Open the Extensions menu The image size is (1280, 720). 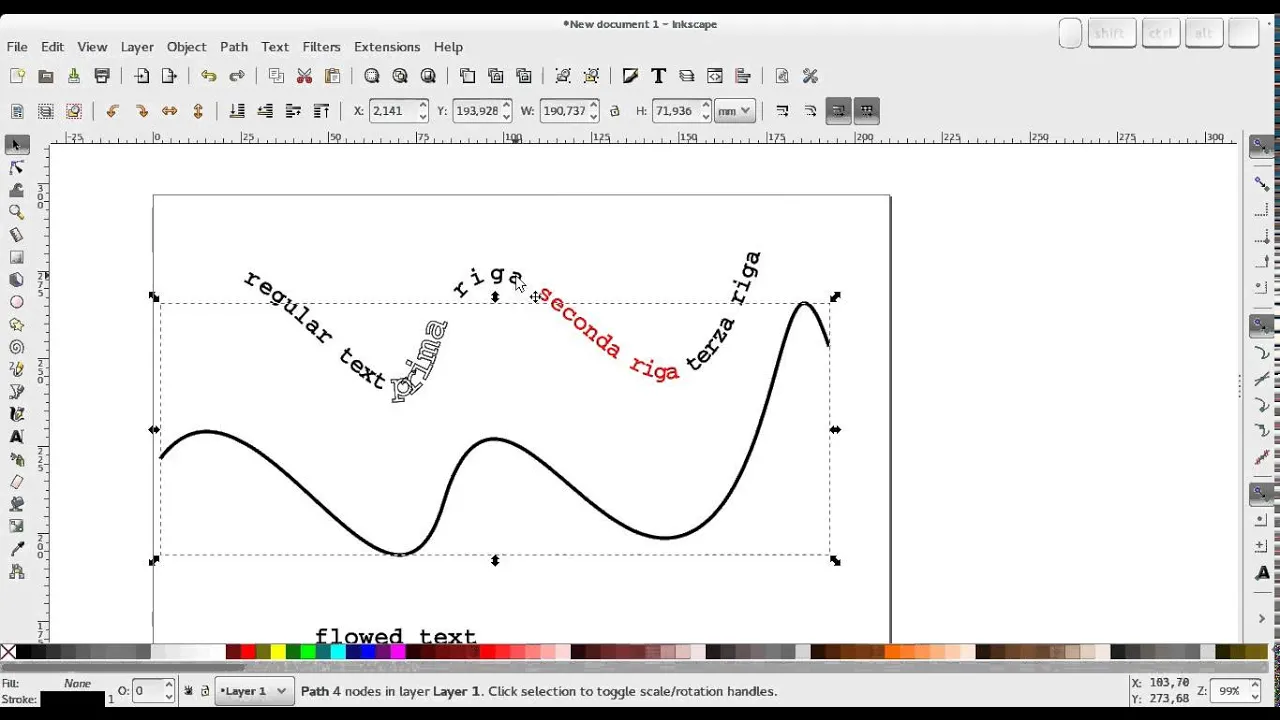coord(387,47)
